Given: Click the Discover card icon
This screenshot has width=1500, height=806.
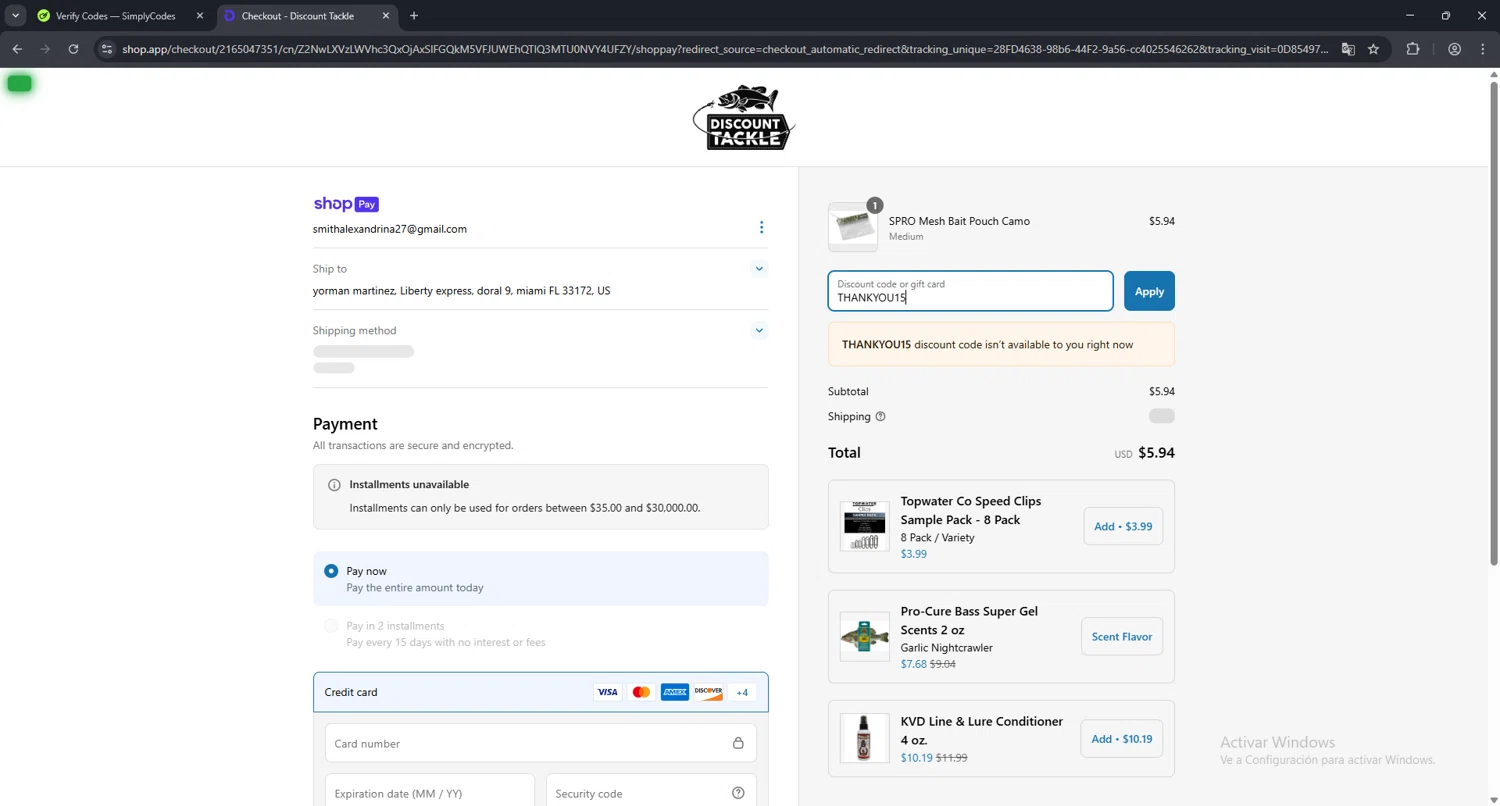Looking at the screenshot, I should click(708, 692).
